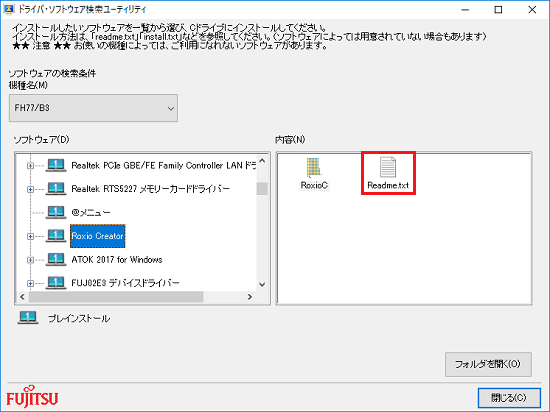Click the Realtek RTS5227 laptop icon

pos(56,188)
